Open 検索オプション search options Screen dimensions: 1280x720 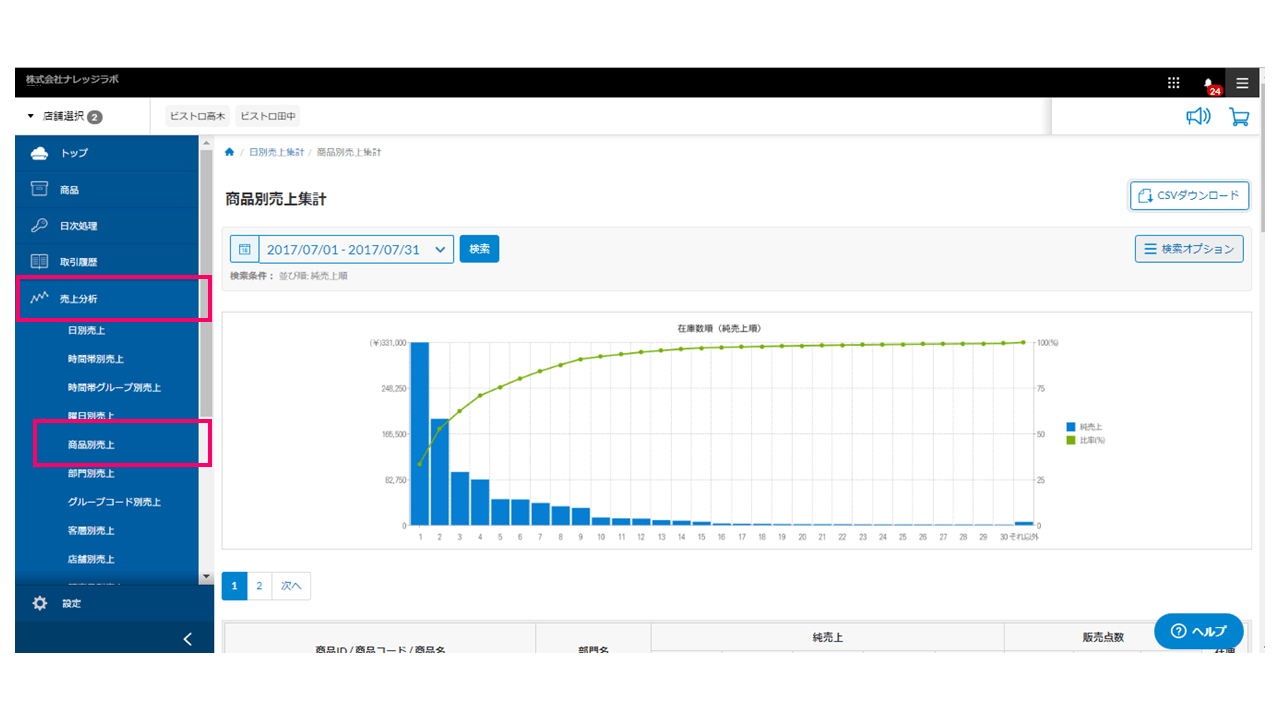1189,248
